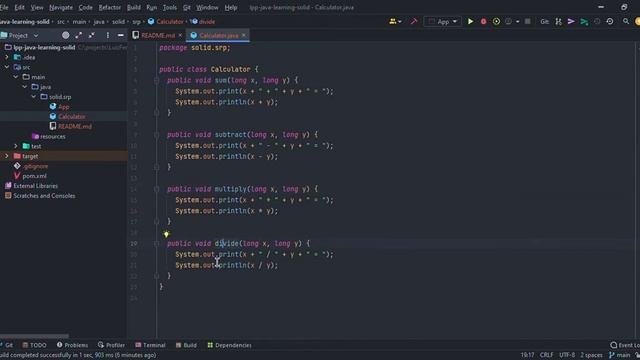The image size is (640, 360).
Task: Open the Profiler tool window
Action: pos(111,345)
